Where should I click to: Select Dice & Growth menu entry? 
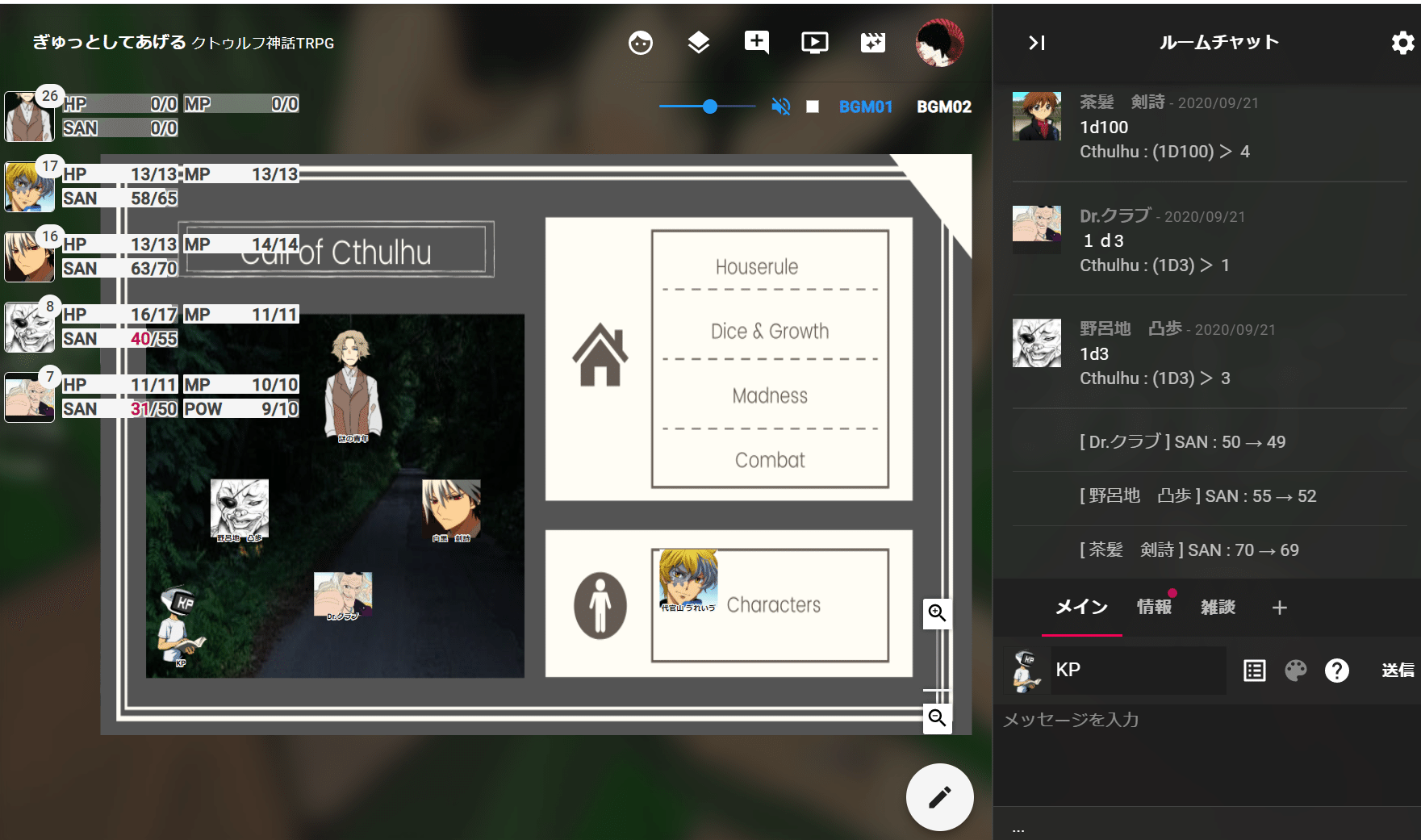pyautogui.click(x=770, y=332)
